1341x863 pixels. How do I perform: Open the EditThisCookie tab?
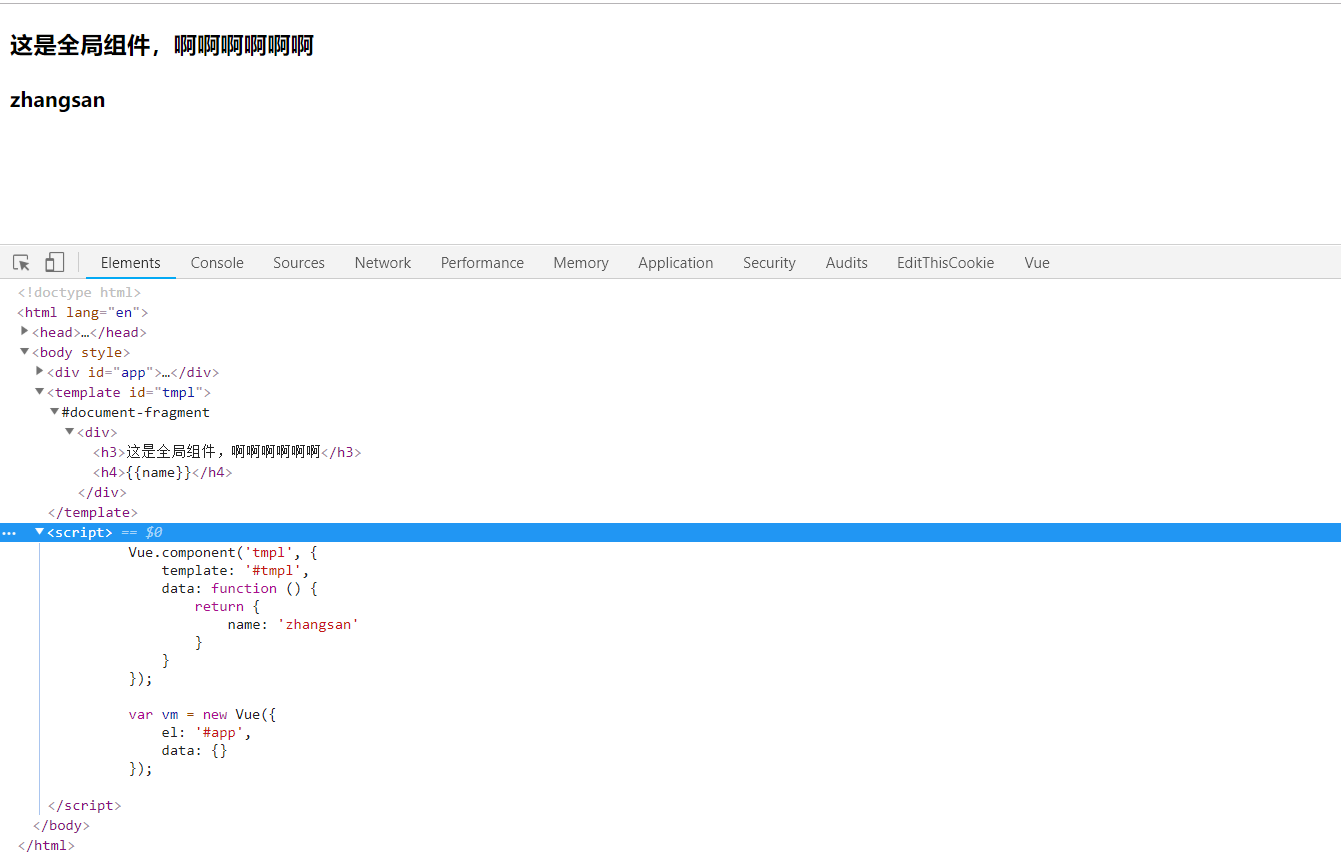point(946,263)
